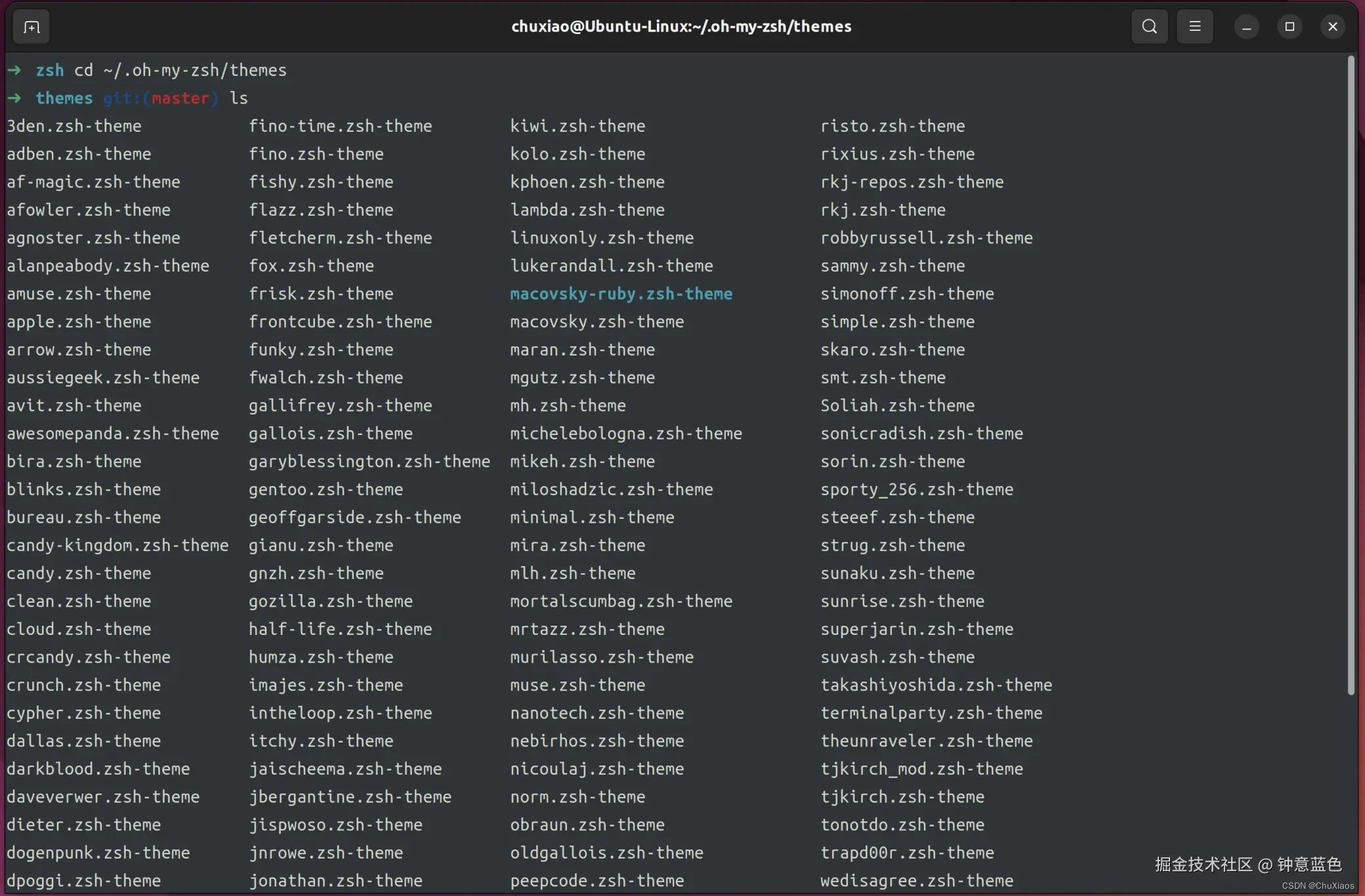Viewport: 1365px width, 896px height.
Task: Close the terminal window
Action: 1332,27
